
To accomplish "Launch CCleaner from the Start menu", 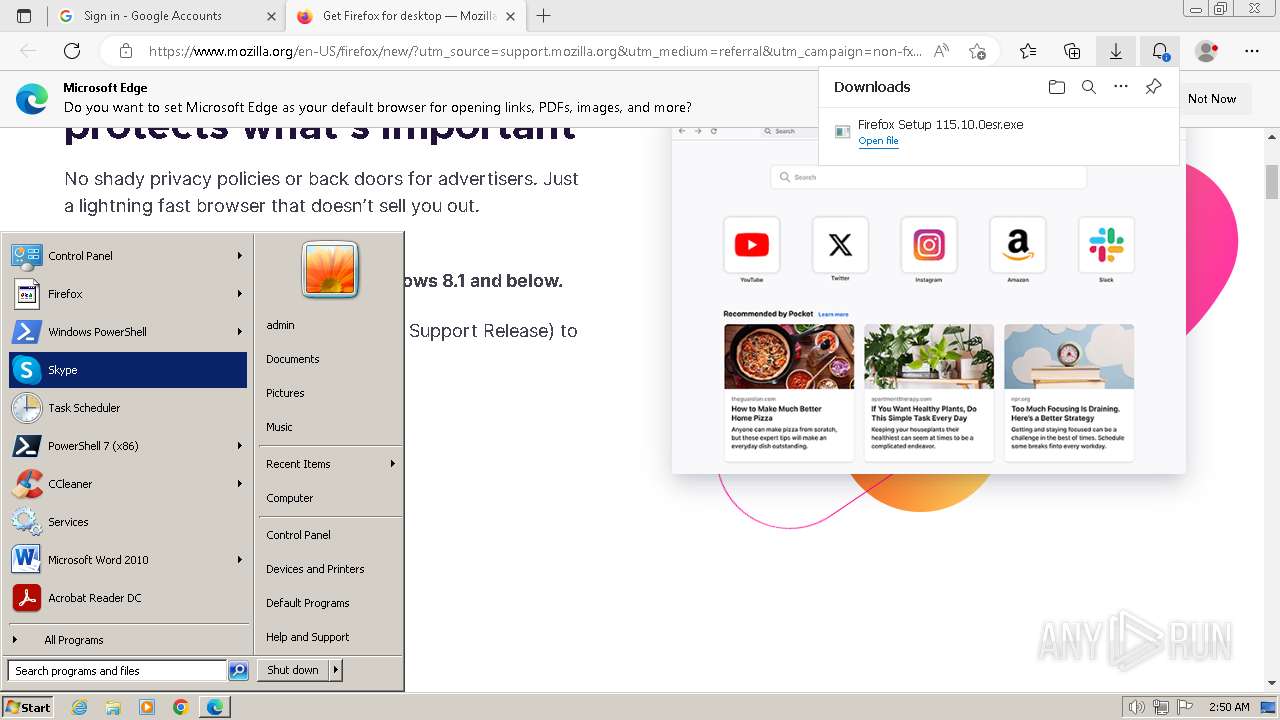I will (127, 484).
